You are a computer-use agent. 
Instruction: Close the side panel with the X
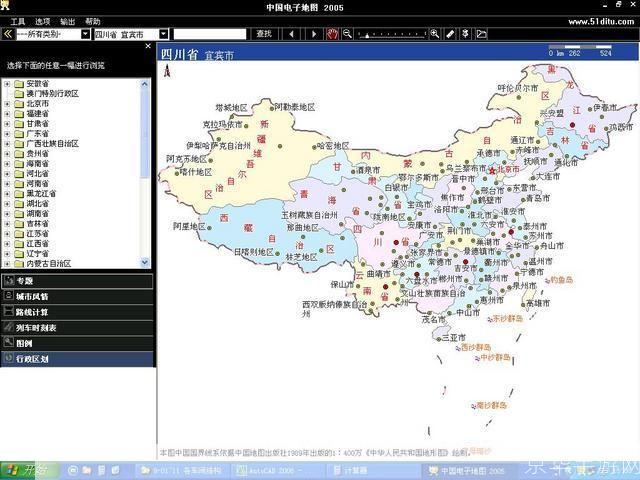[148, 46]
